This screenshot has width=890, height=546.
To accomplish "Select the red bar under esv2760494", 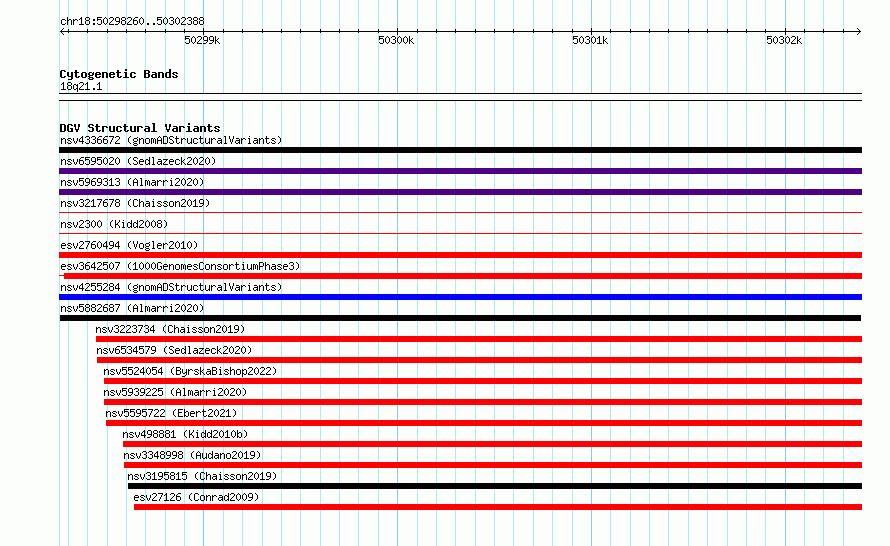I will coord(460,255).
